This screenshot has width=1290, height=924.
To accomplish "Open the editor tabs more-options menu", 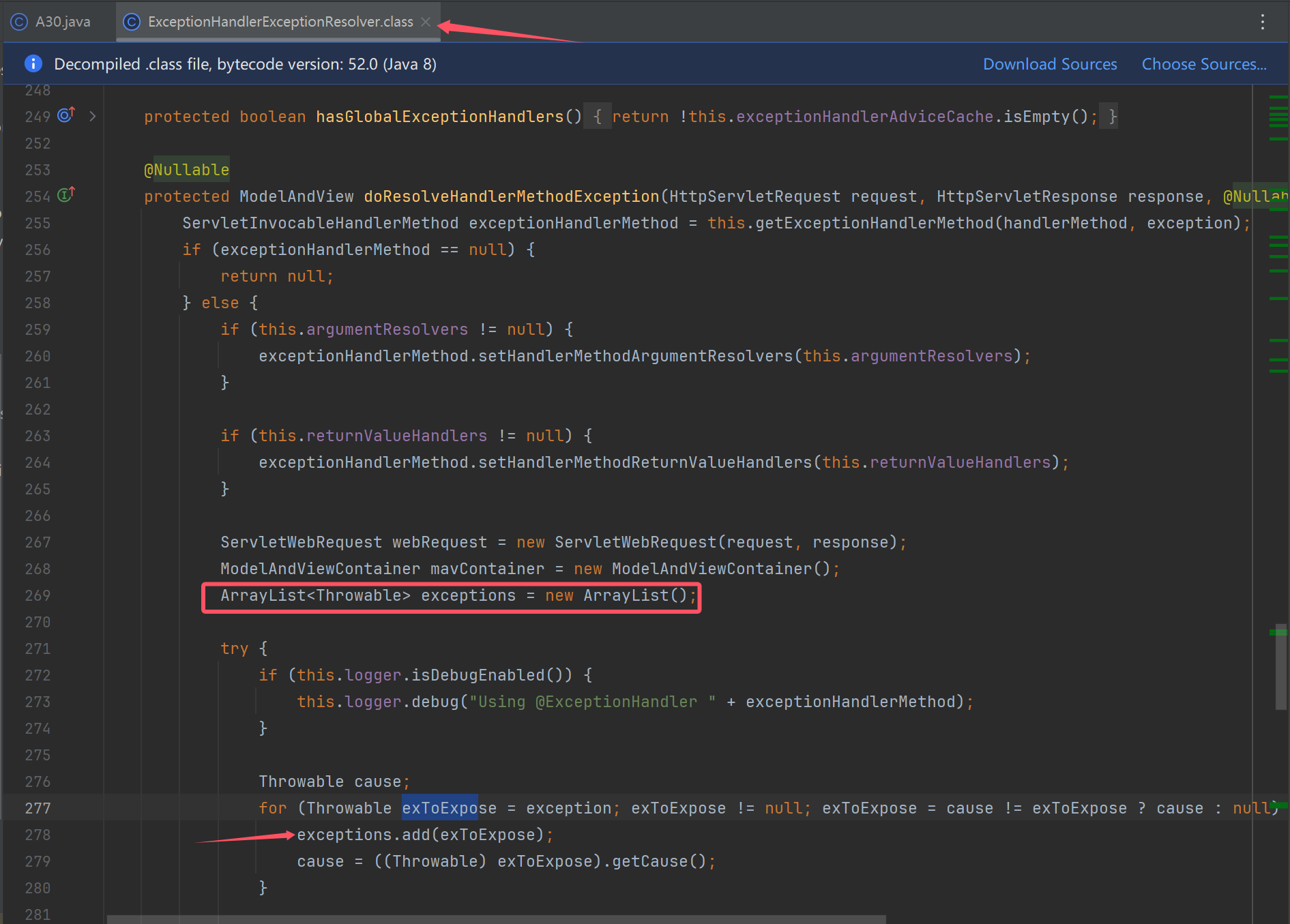I will coord(1263,22).
